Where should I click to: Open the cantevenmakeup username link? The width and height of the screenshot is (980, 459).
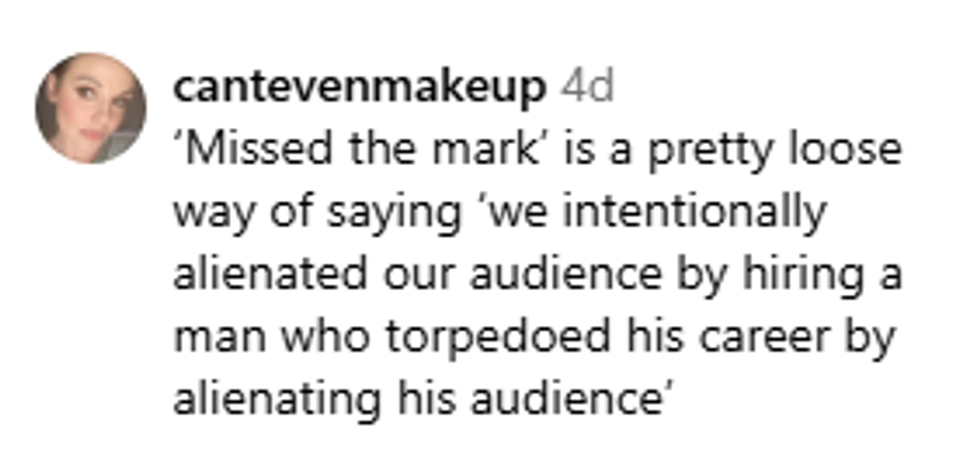point(359,88)
